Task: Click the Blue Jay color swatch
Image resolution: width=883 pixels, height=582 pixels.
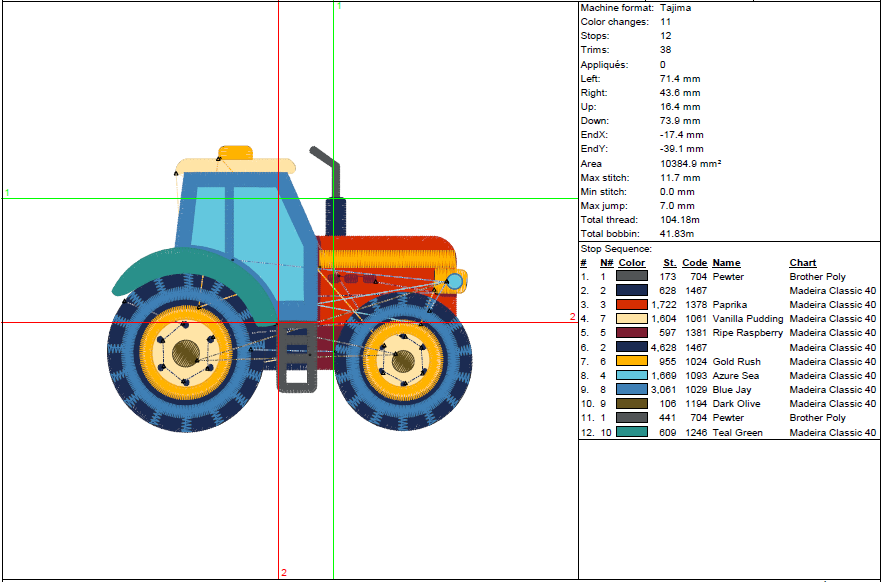Action: click(632, 389)
